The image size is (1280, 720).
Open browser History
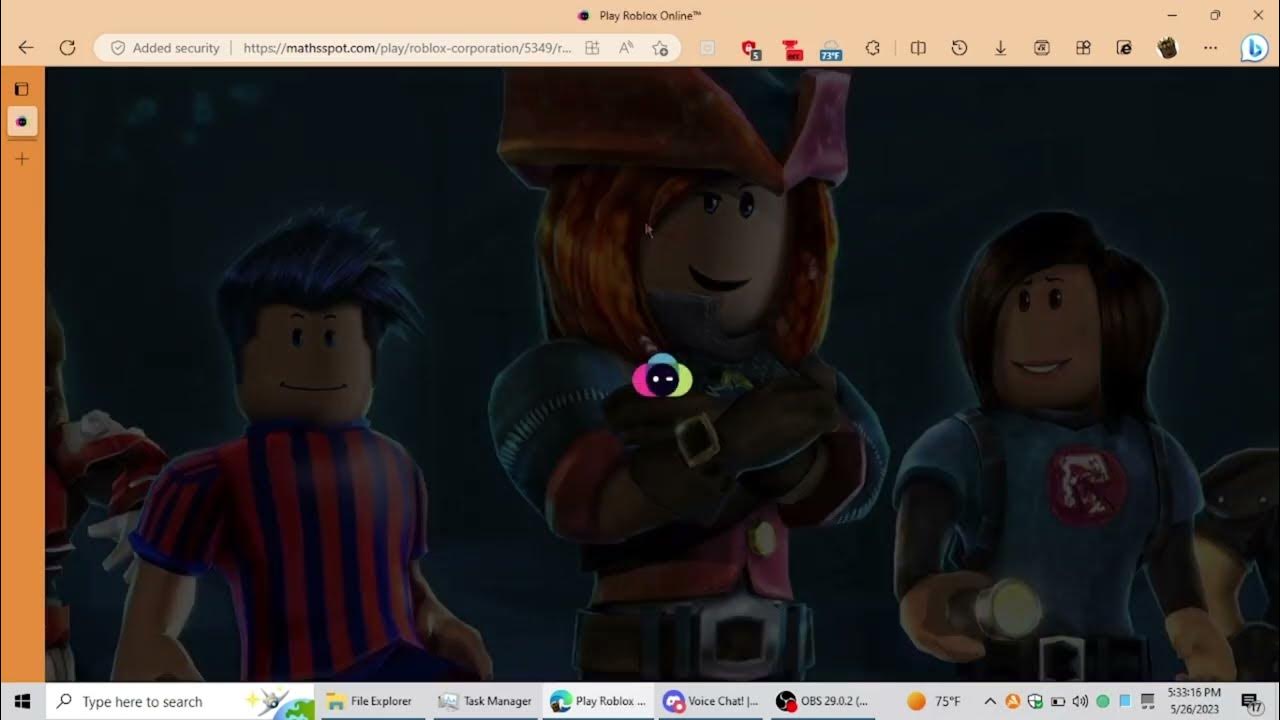click(x=959, y=47)
